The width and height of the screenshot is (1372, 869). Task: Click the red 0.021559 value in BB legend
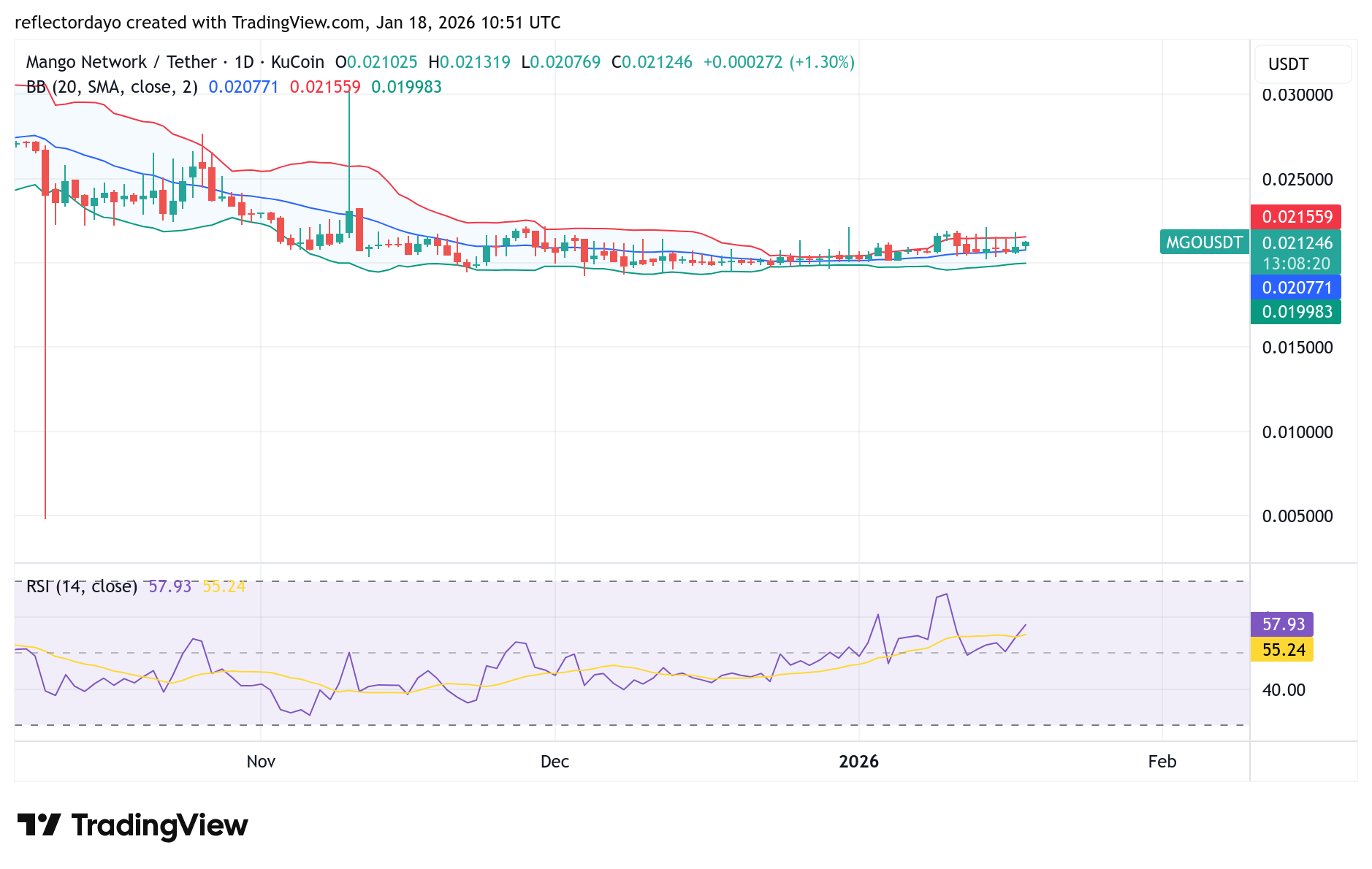pyautogui.click(x=325, y=87)
